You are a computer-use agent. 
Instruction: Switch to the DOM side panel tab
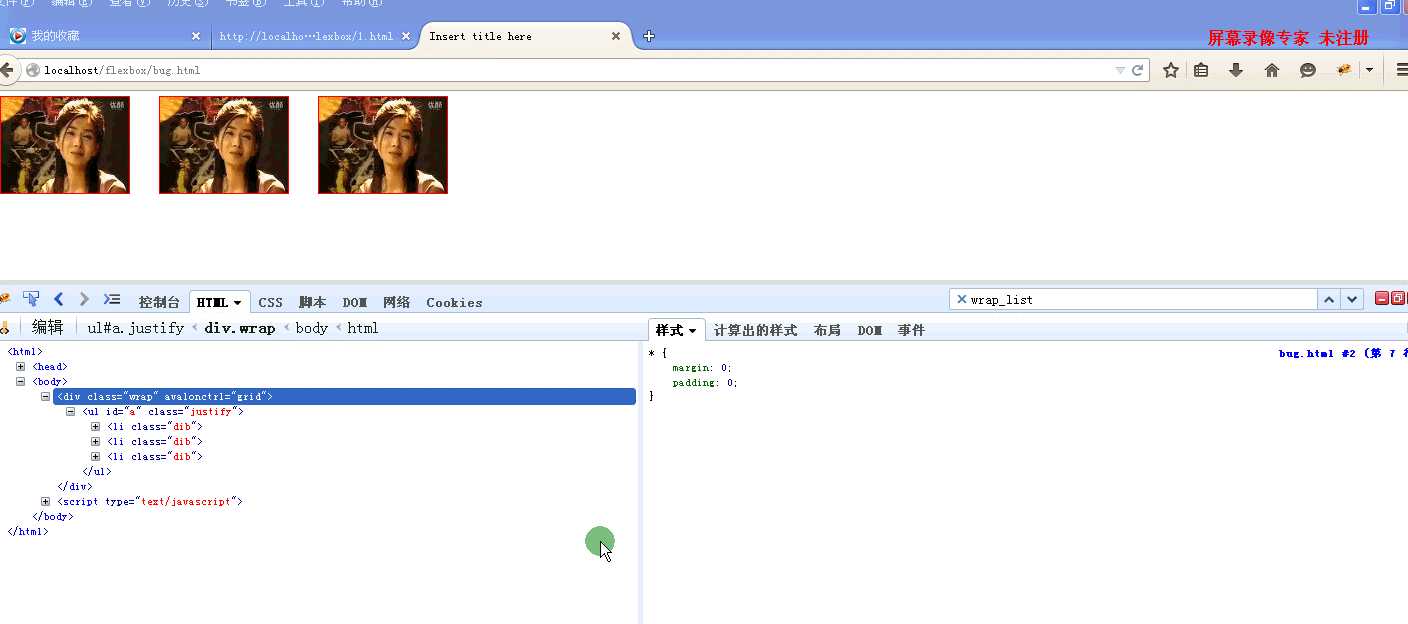click(x=869, y=330)
